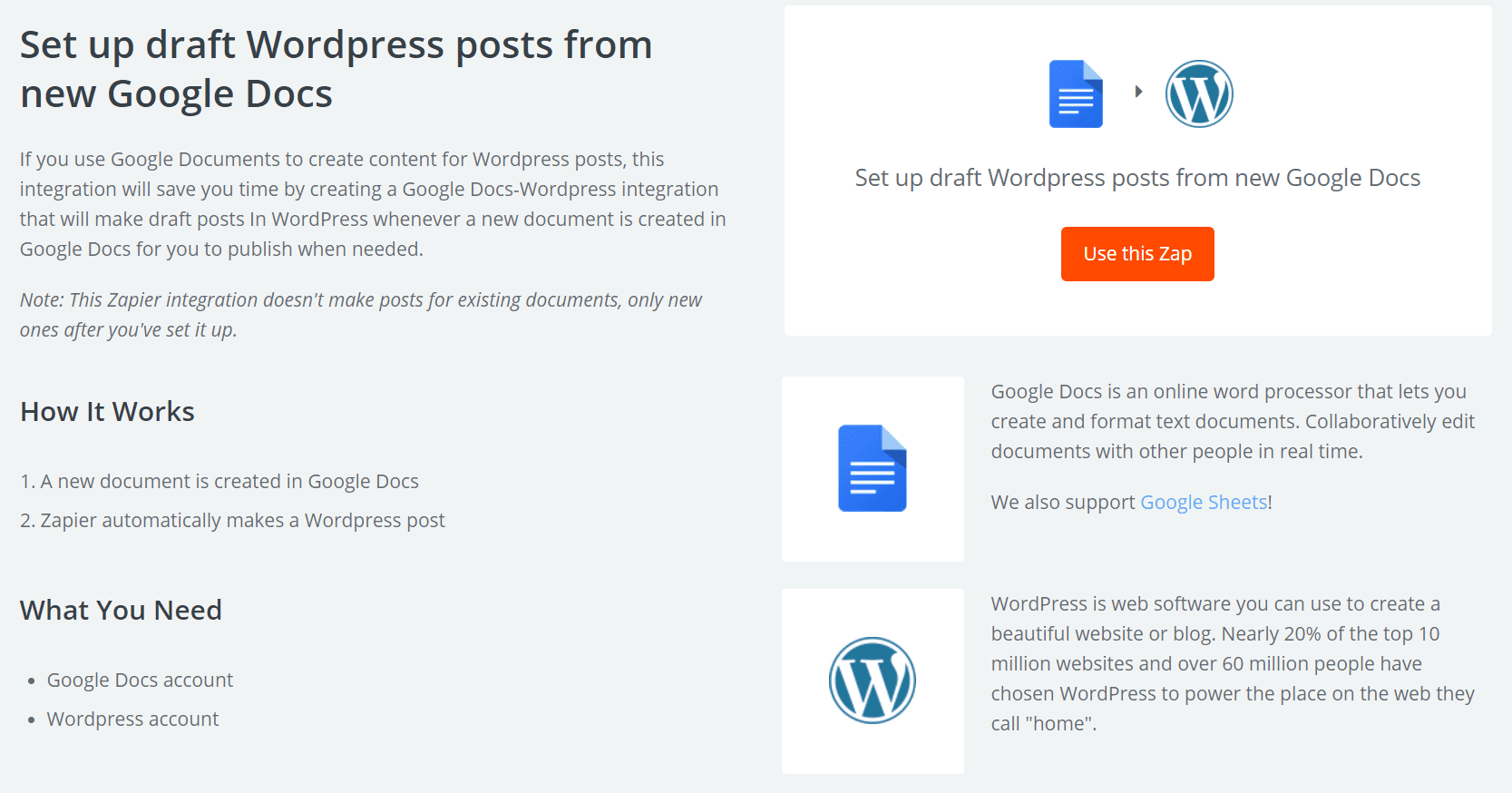
Task: Click the WordPress description paragraph
Action: (1233, 664)
